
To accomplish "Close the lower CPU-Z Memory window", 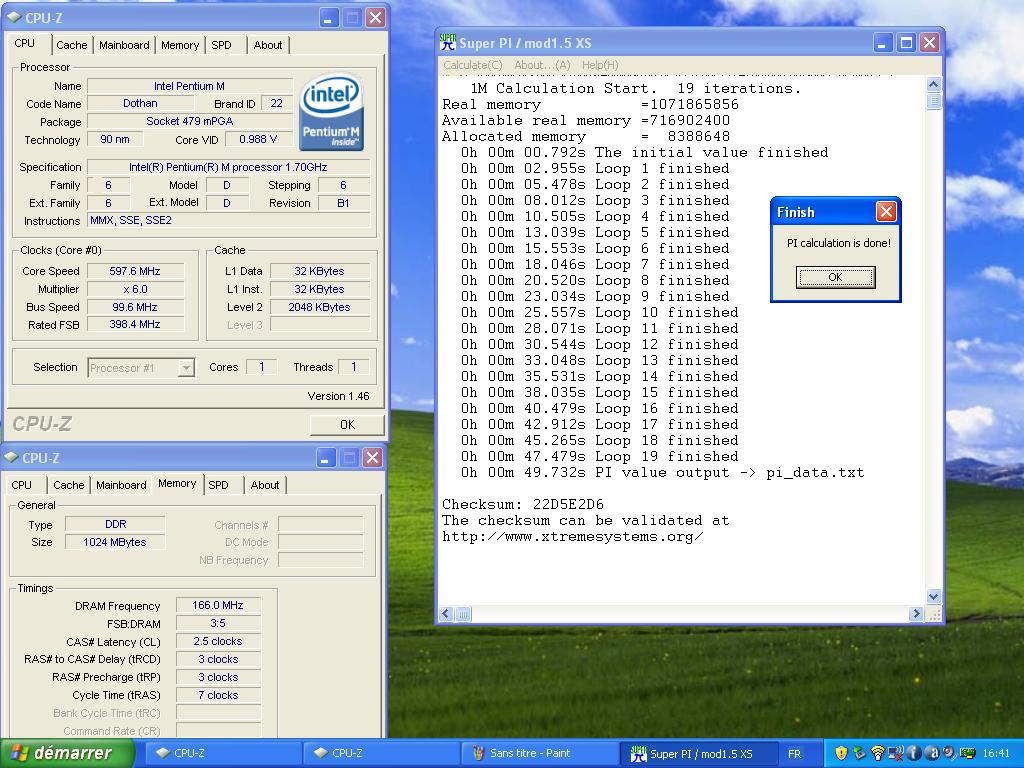I will (372, 457).
